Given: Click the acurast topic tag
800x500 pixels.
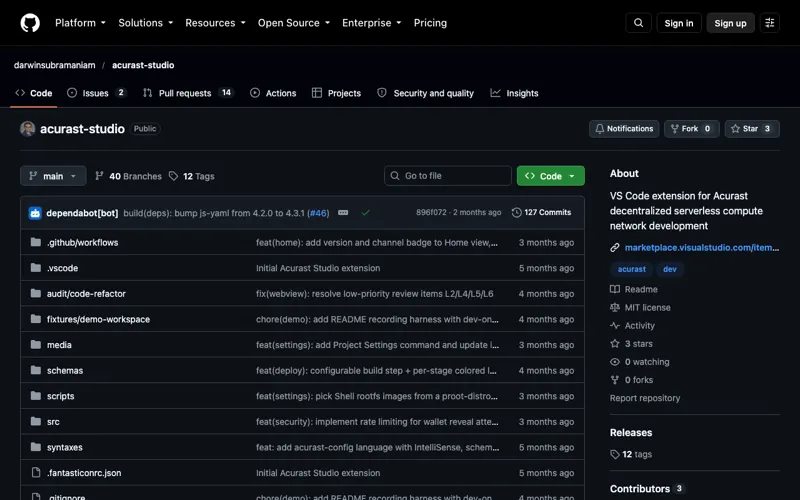Looking at the screenshot, I should pyautogui.click(x=632, y=269).
